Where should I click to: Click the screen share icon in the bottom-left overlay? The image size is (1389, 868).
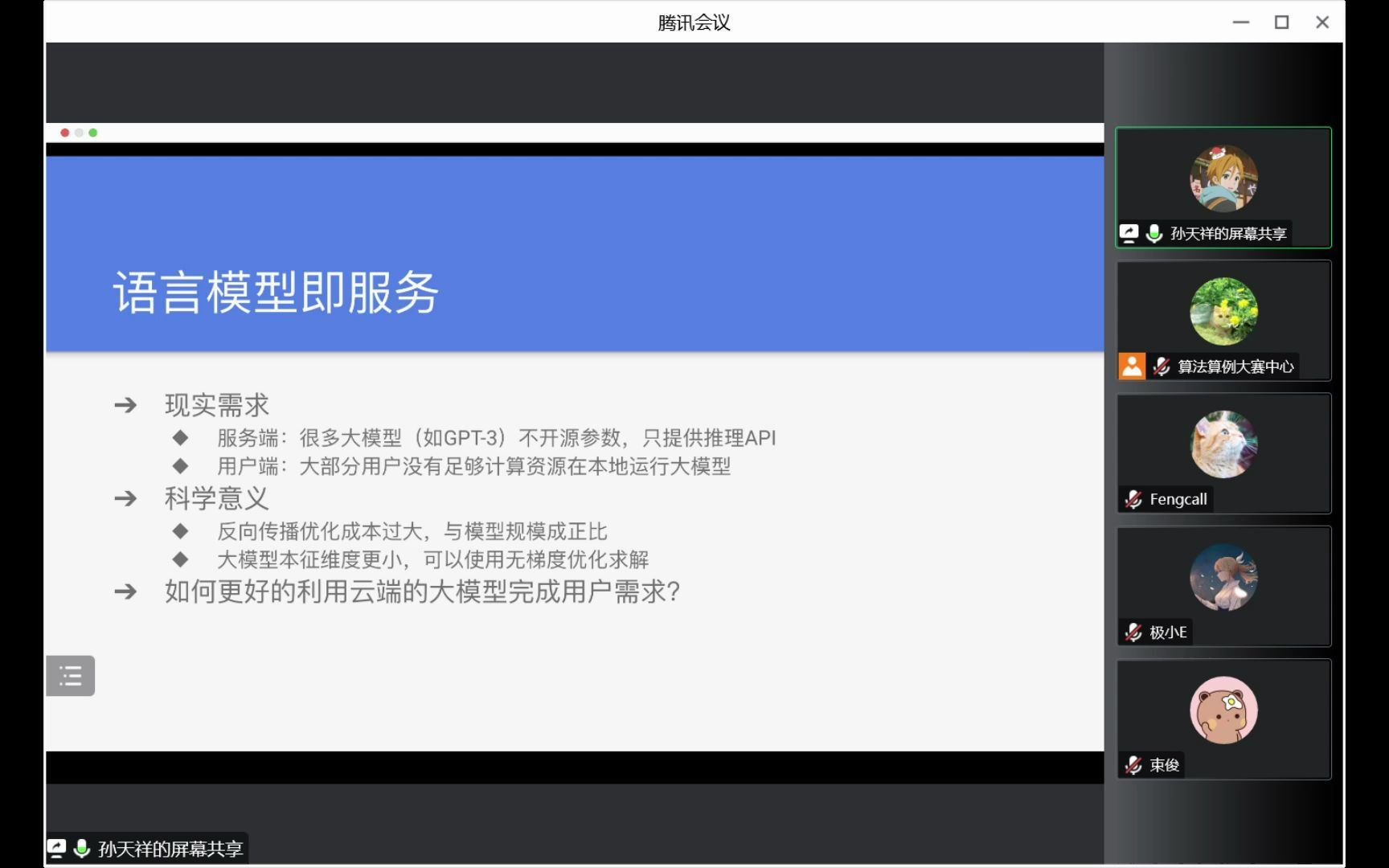tap(56, 848)
